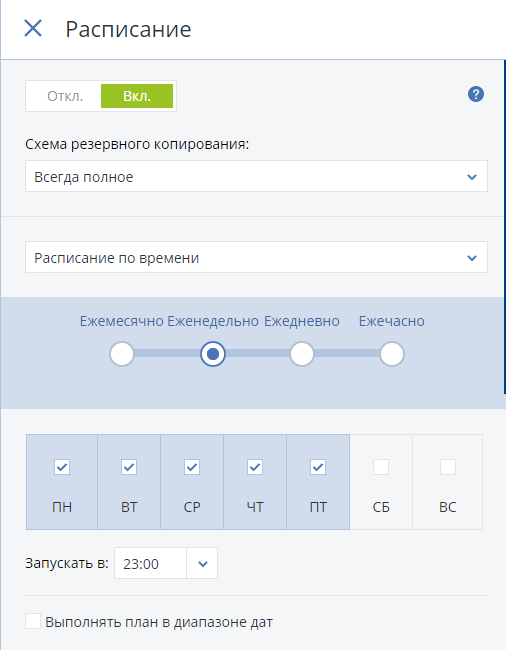The image size is (506, 650).
Task: Toggle the СР day checkbox
Action: pos(192,467)
